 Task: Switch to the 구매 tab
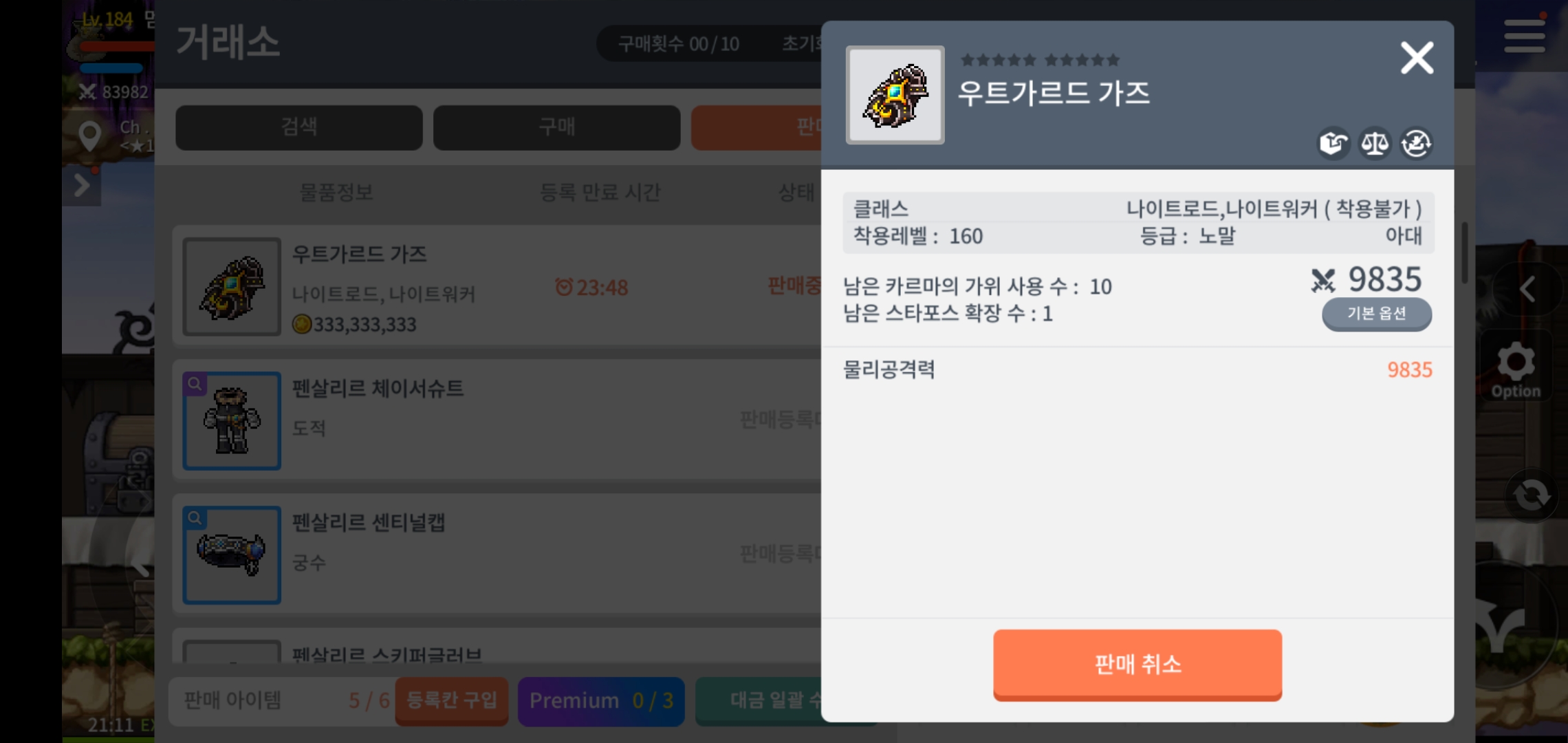(557, 127)
